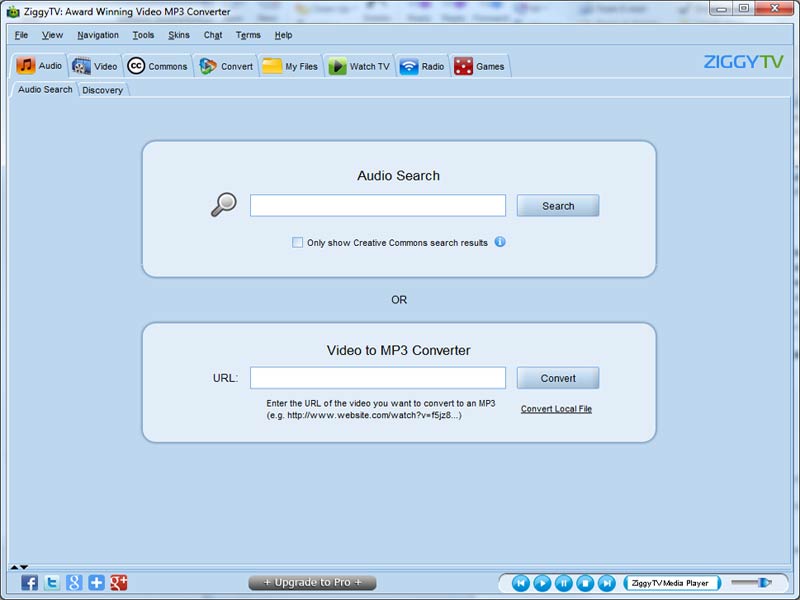
Task: Select the Watch TV tab
Action: [359, 66]
